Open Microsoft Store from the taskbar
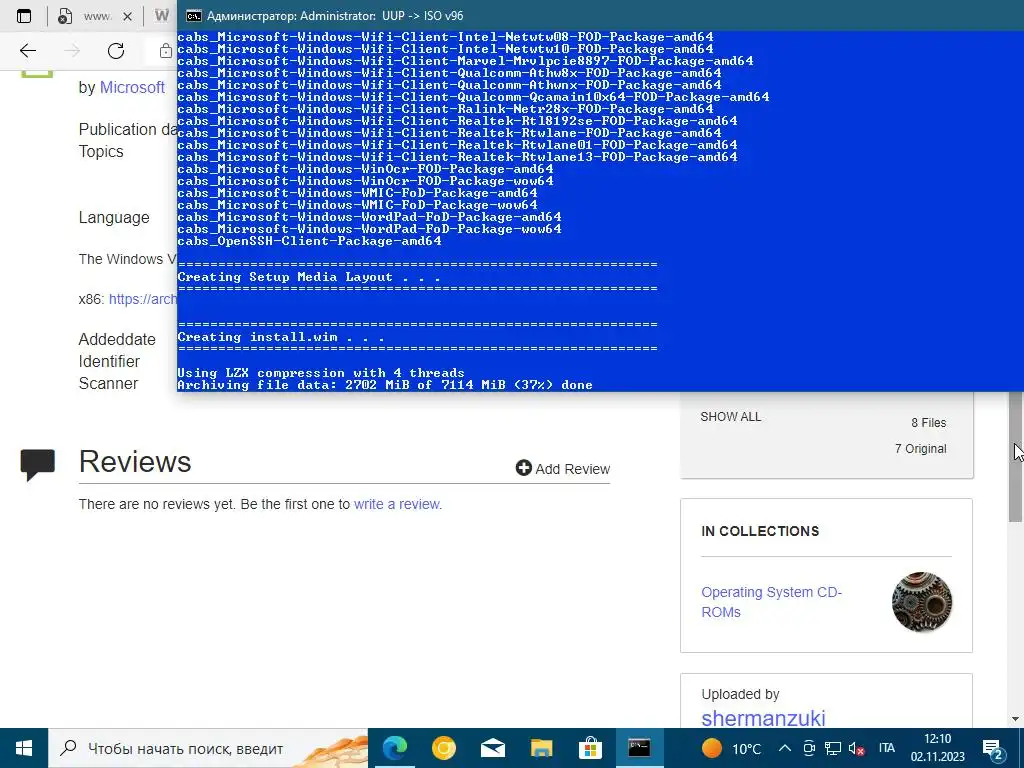1024x768 pixels. [590, 748]
